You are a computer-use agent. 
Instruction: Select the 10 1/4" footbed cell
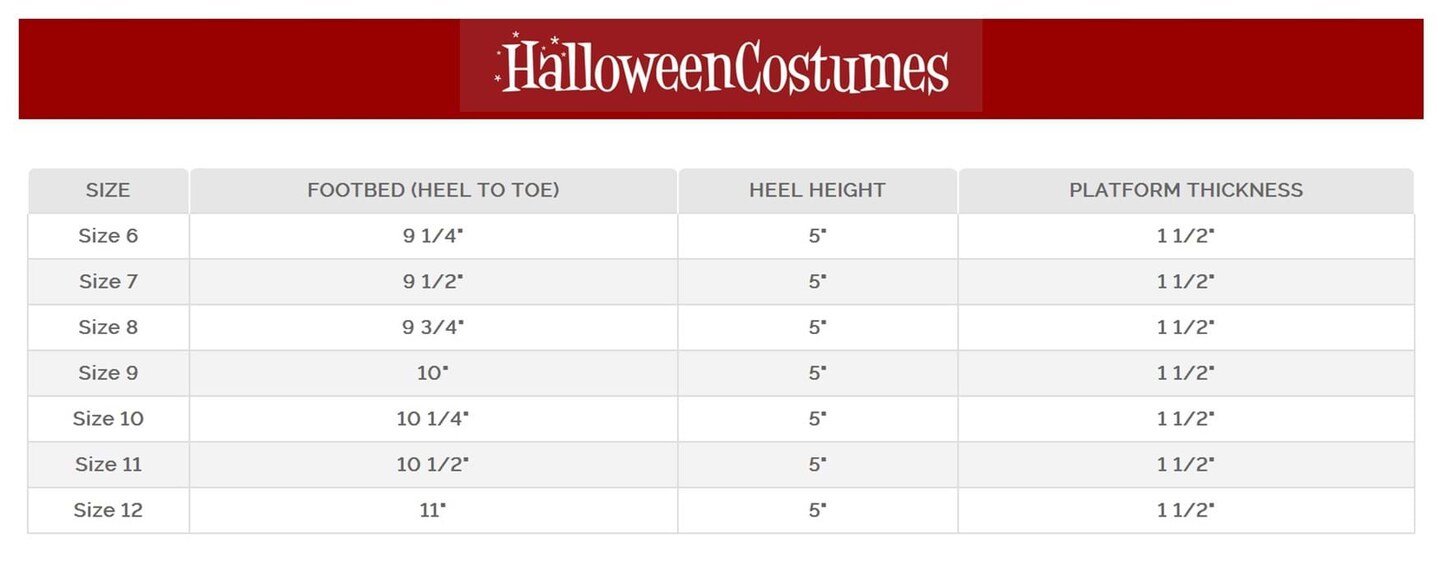(433, 419)
